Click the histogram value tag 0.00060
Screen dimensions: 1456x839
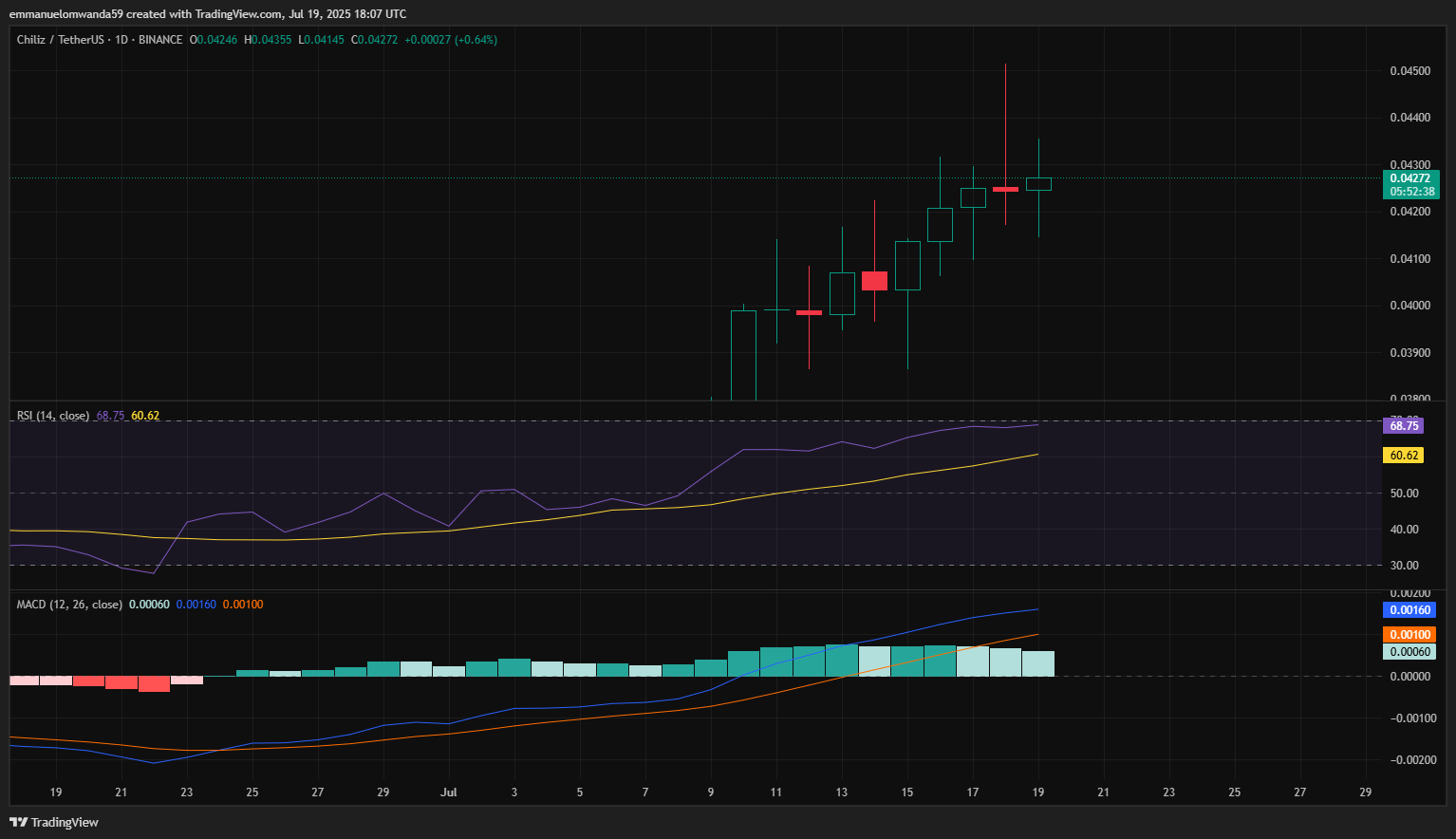[1409, 652]
